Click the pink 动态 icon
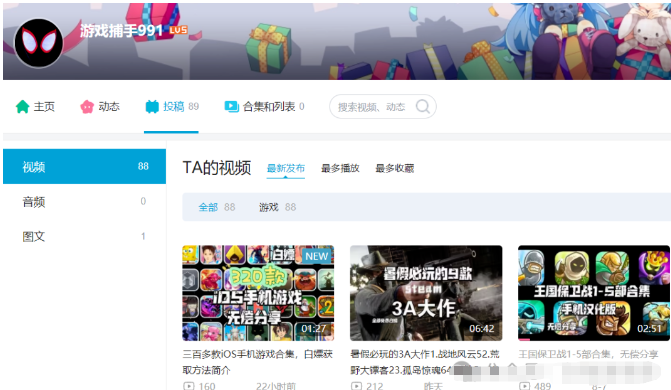The image size is (671, 390). point(87,107)
